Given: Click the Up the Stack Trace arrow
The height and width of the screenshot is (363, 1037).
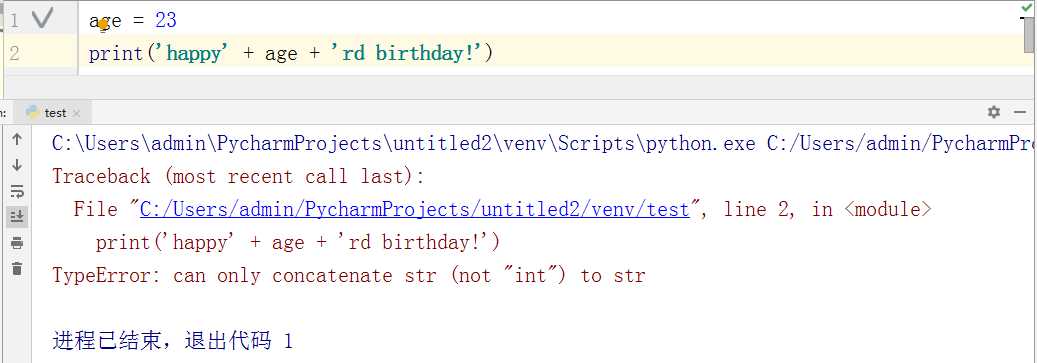Looking at the screenshot, I should (x=17, y=139).
